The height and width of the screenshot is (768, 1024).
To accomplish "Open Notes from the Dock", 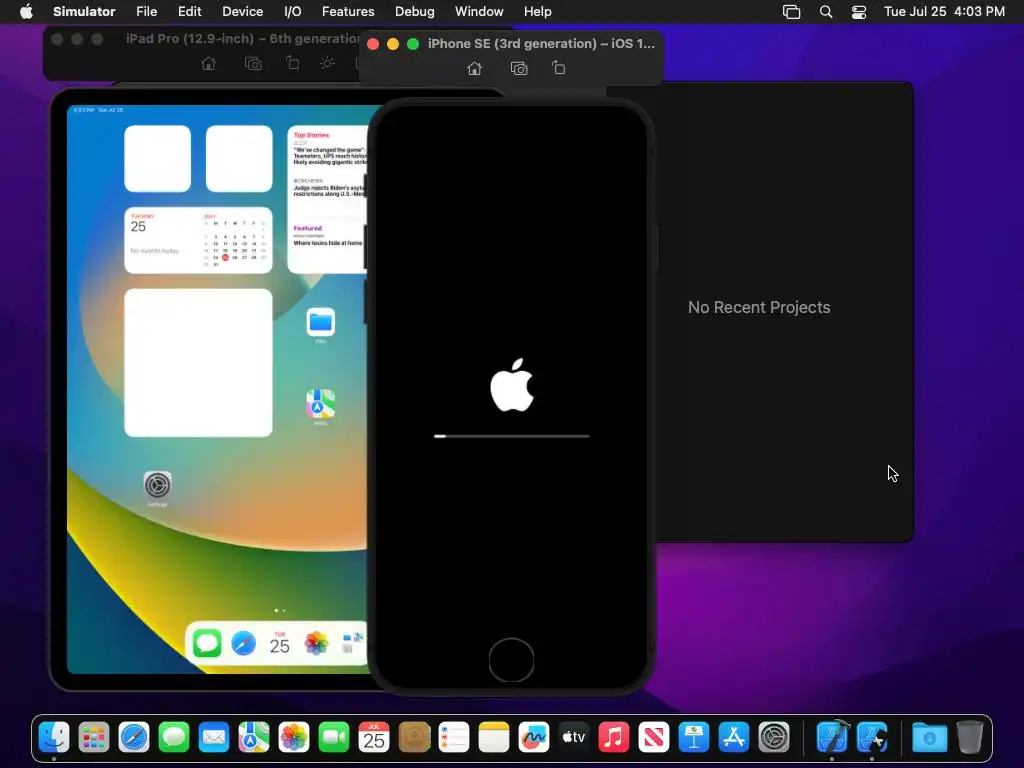I will (494, 738).
